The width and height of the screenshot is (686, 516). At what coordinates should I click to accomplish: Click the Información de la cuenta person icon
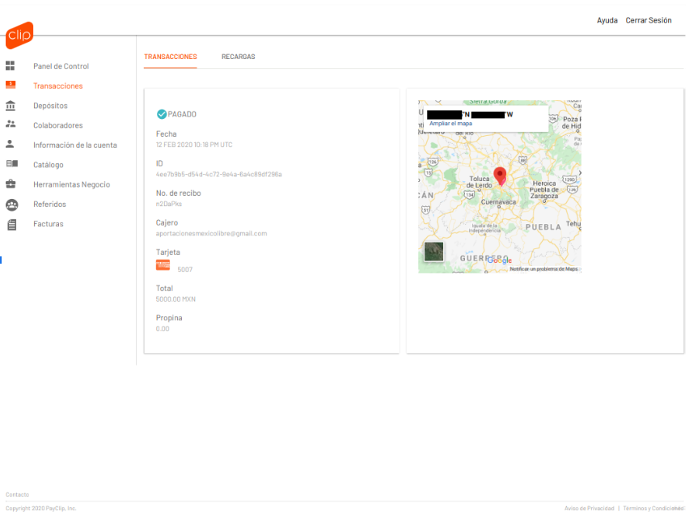tap(11, 144)
